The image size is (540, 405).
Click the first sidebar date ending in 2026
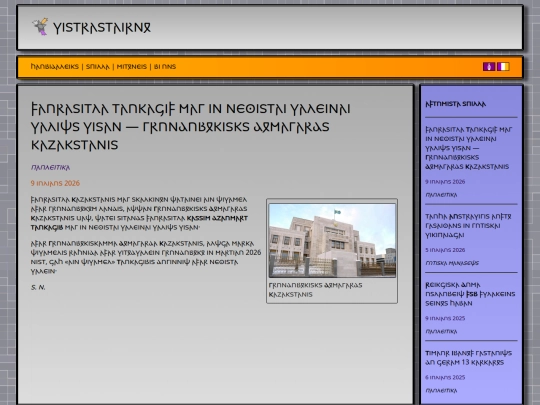click(x=445, y=182)
